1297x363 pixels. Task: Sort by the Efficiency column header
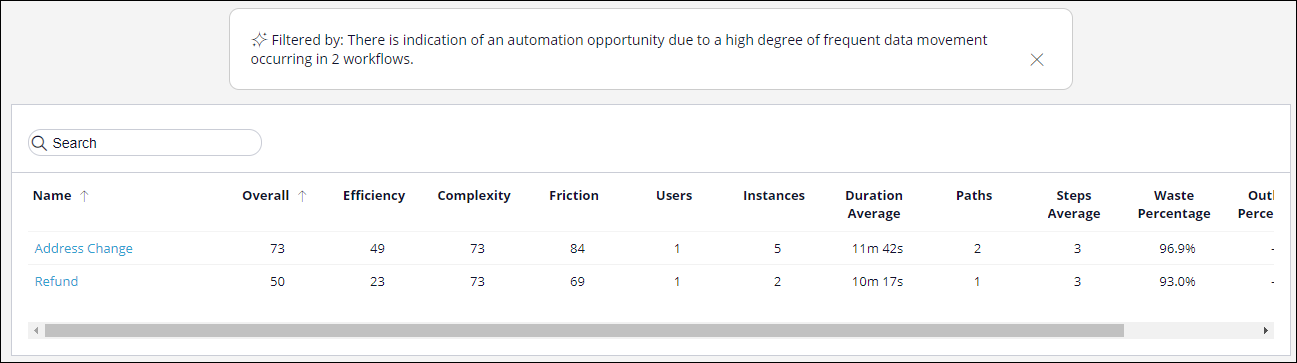tap(374, 196)
